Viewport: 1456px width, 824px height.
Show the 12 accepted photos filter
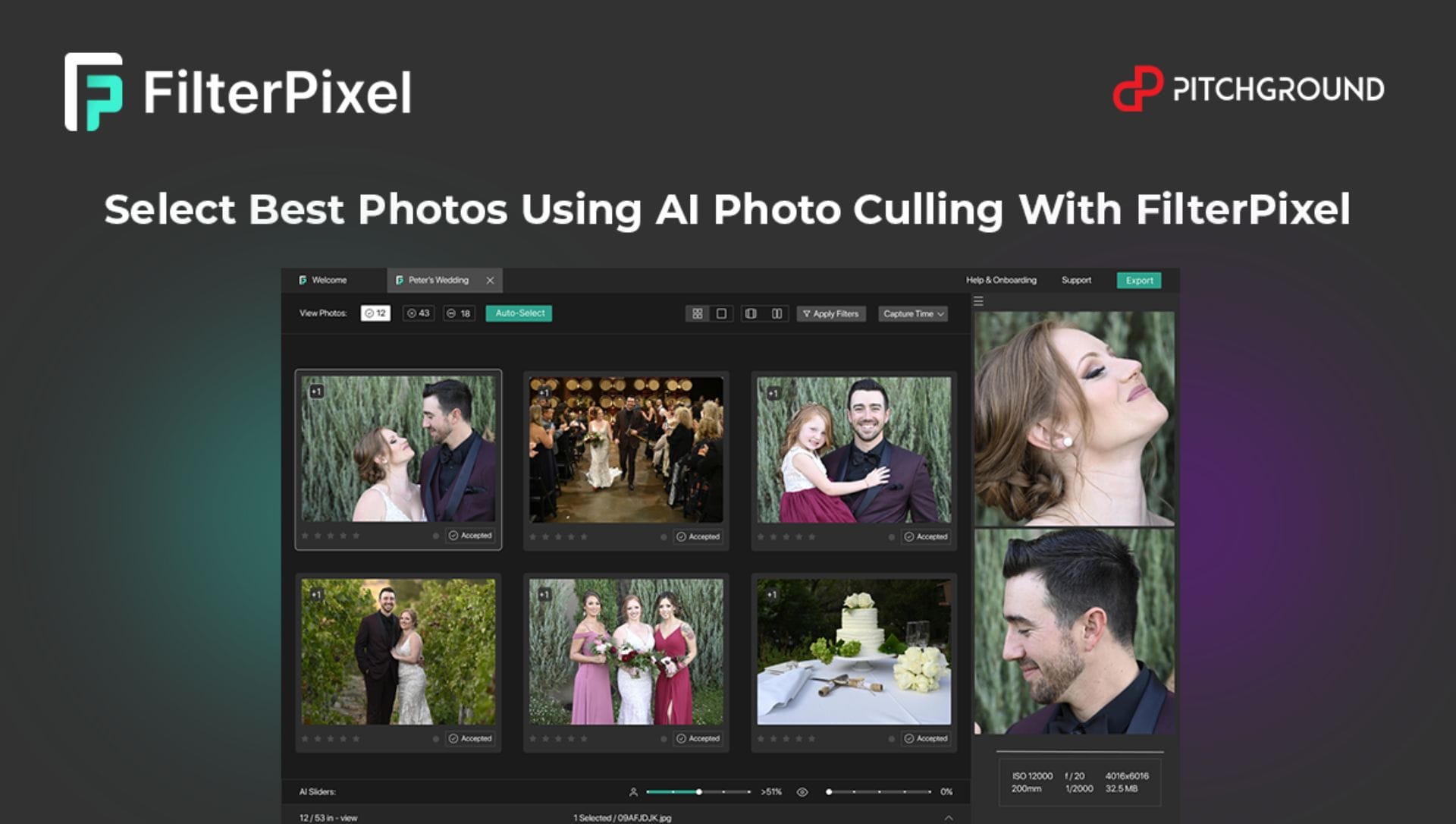click(x=375, y=313)
